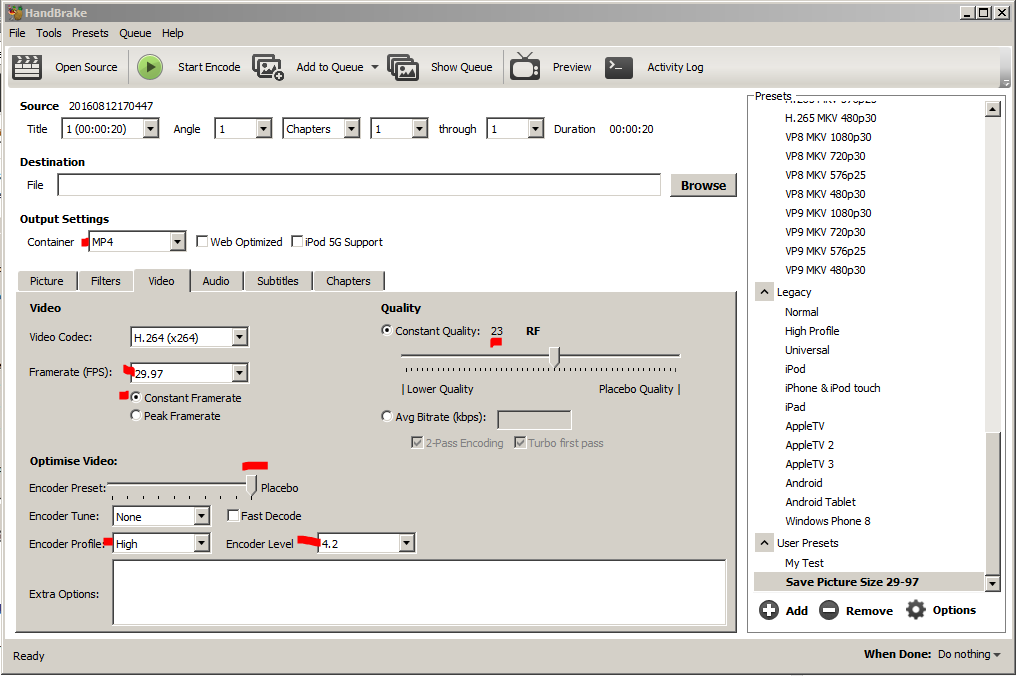Select the Universal preset

(807, 350)
